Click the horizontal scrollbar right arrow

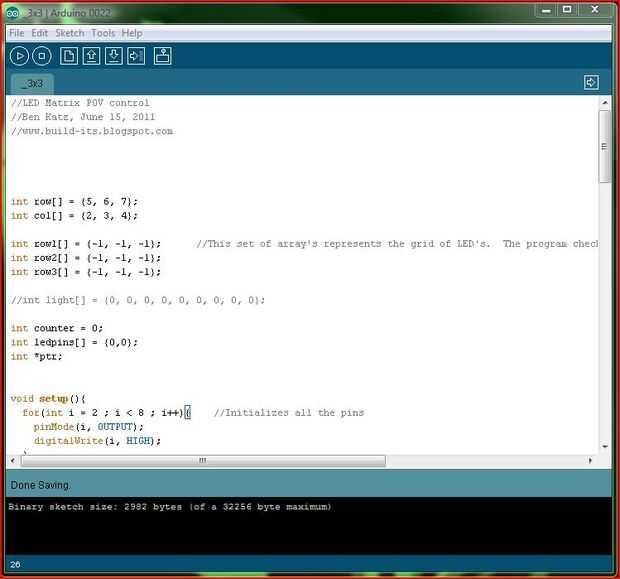pos(590,460)
